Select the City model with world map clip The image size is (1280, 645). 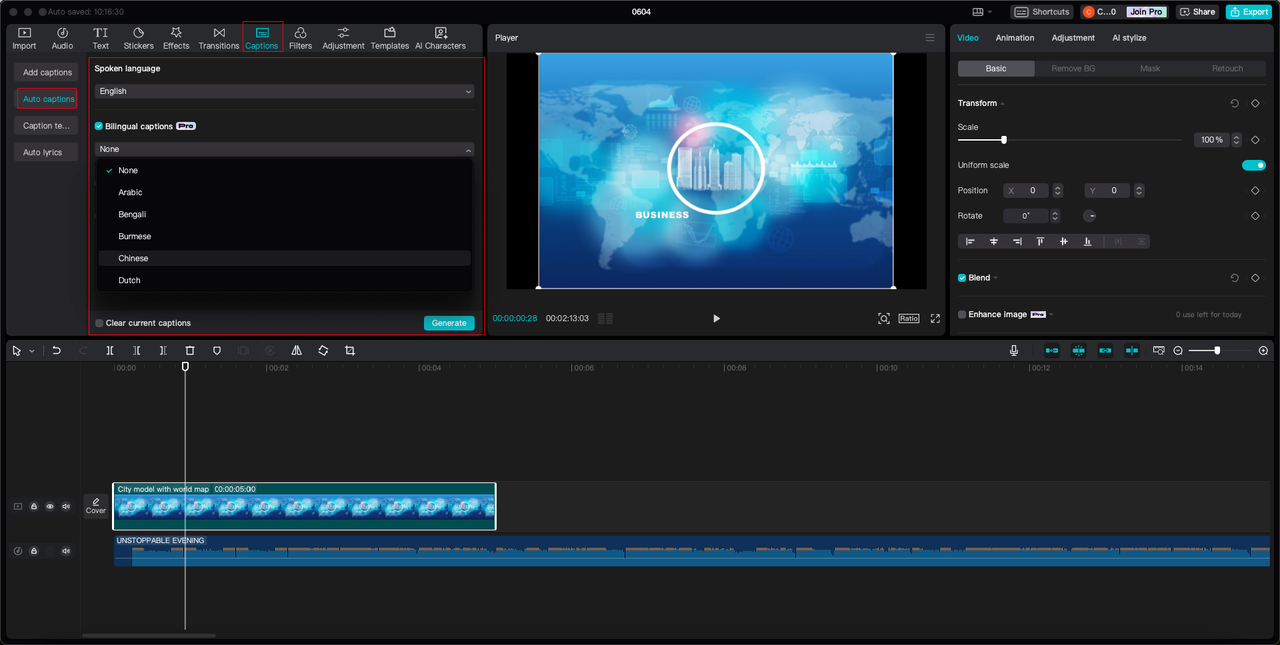(x=304, y=506)
